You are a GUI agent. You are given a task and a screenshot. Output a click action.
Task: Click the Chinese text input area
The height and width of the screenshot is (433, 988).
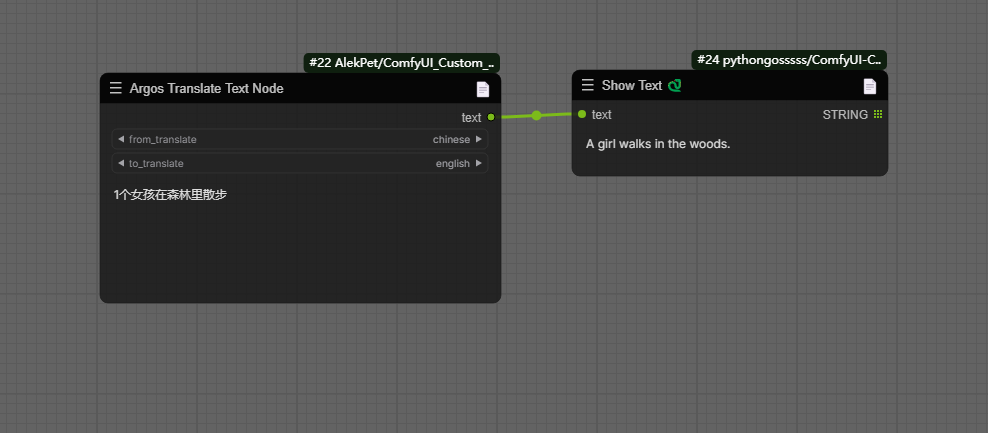coord(300,238)
